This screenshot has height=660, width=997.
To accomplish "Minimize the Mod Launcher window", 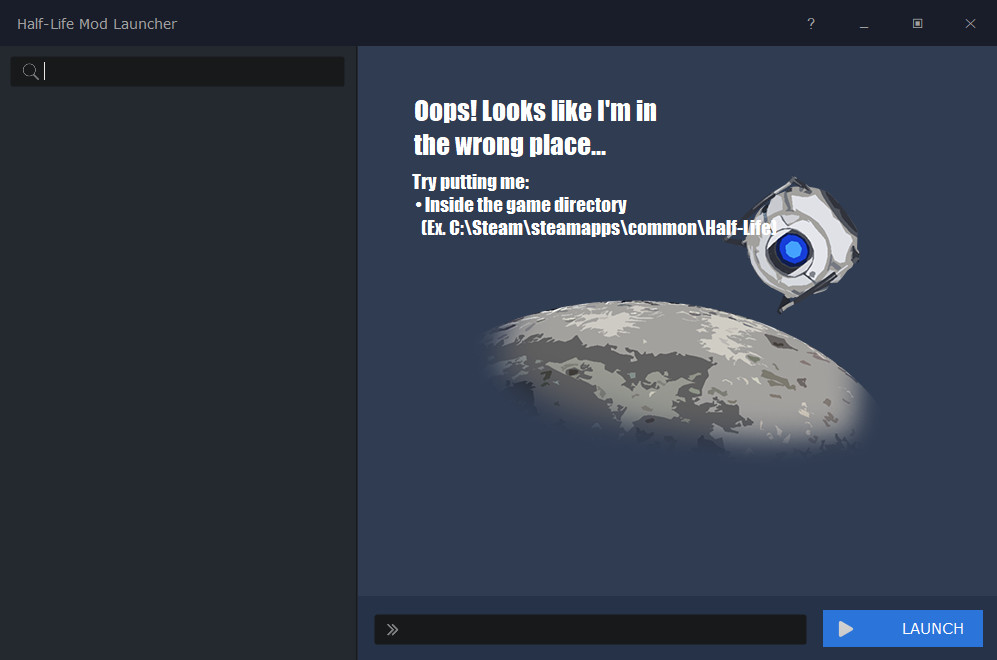I will coord(864,24).
